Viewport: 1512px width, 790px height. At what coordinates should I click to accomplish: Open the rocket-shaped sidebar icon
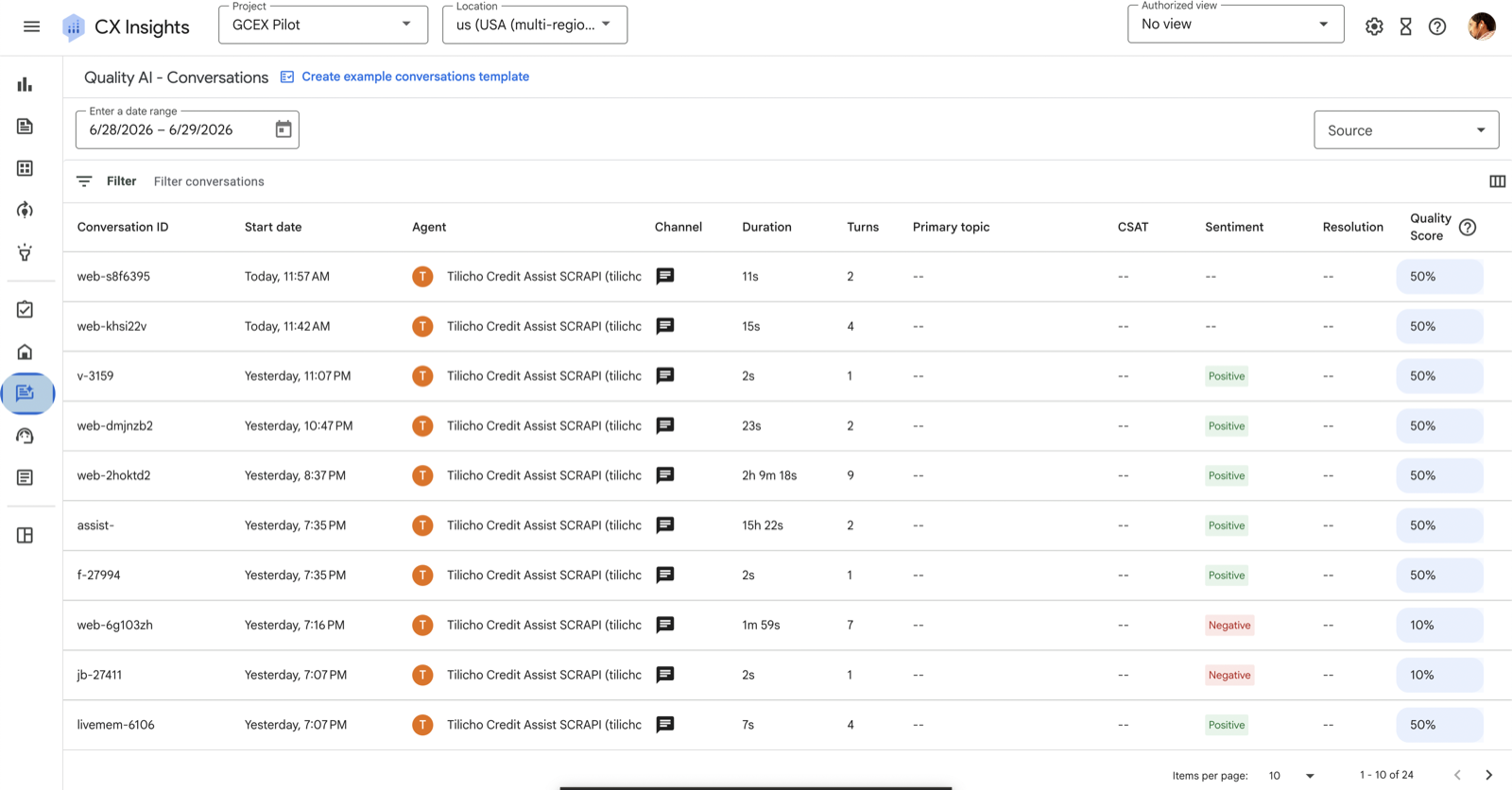25,210
